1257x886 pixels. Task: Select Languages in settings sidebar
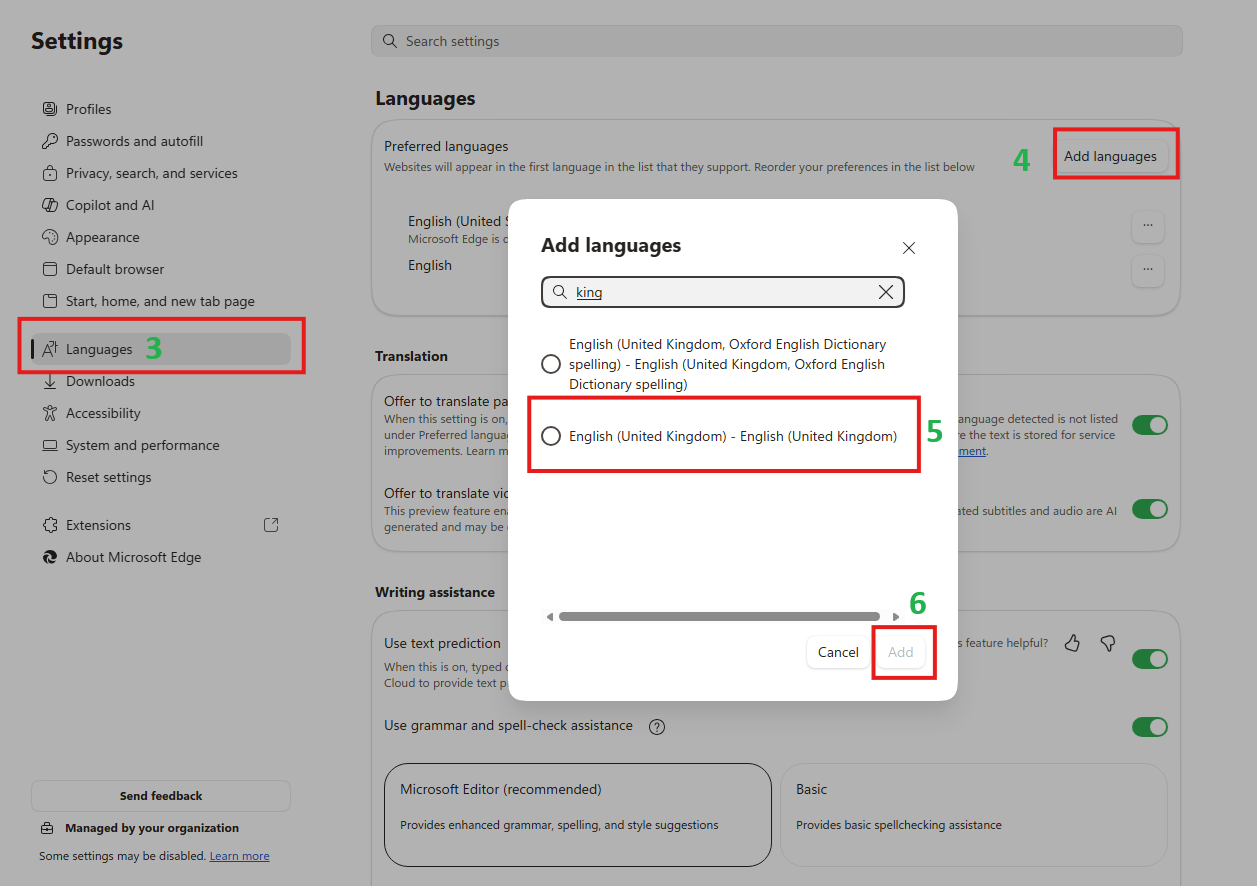(x=161, y=349)
